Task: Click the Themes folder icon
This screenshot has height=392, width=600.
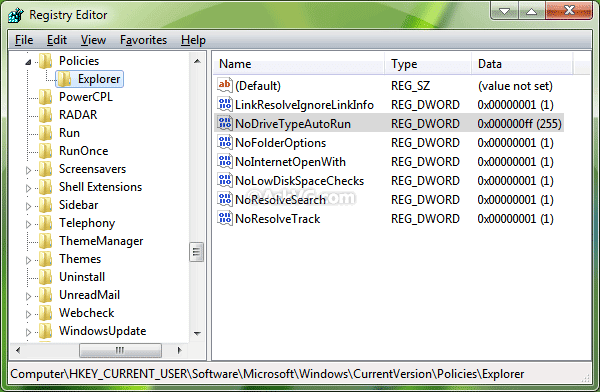Action: 46,259
